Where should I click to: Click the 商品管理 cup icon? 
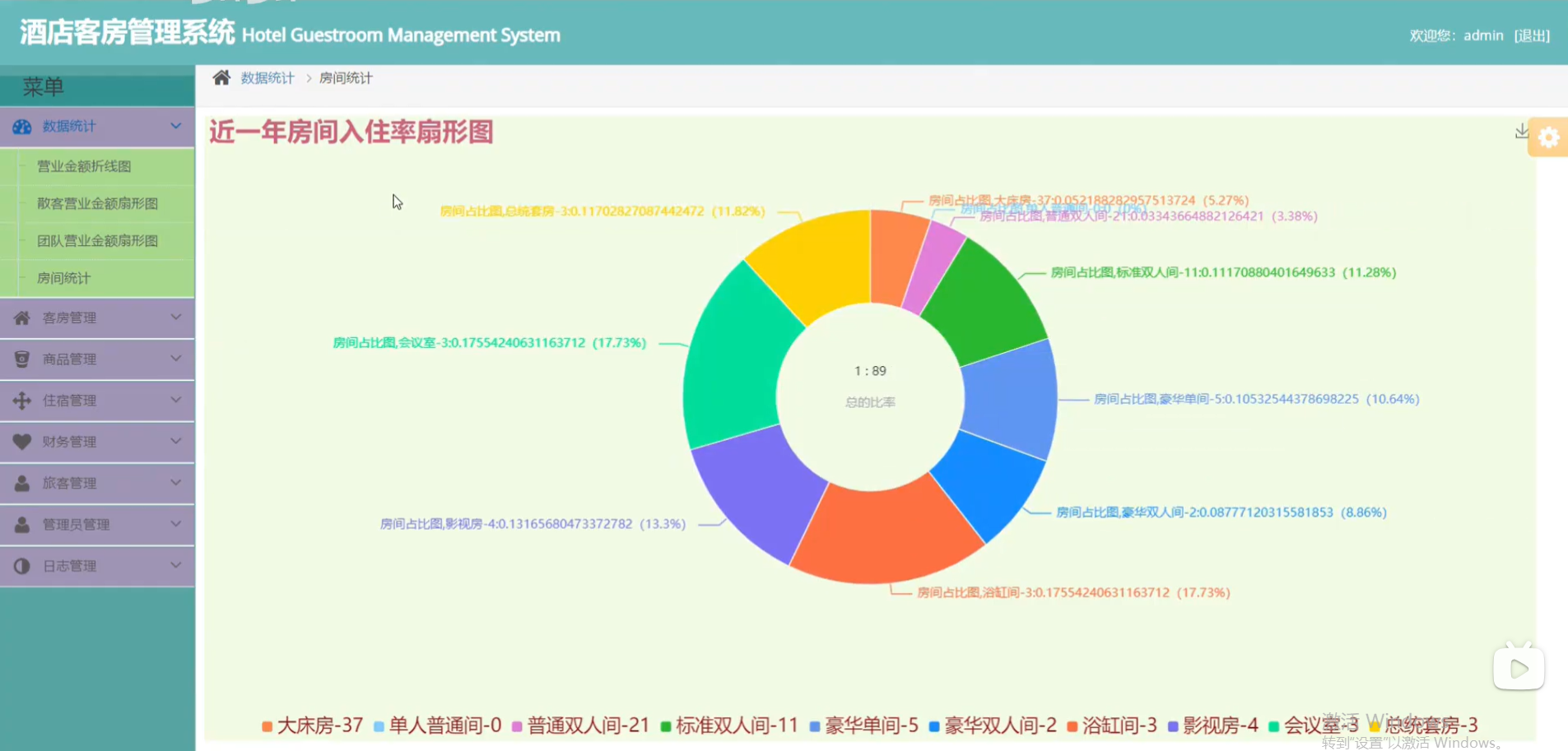click(x=22, y=359)
